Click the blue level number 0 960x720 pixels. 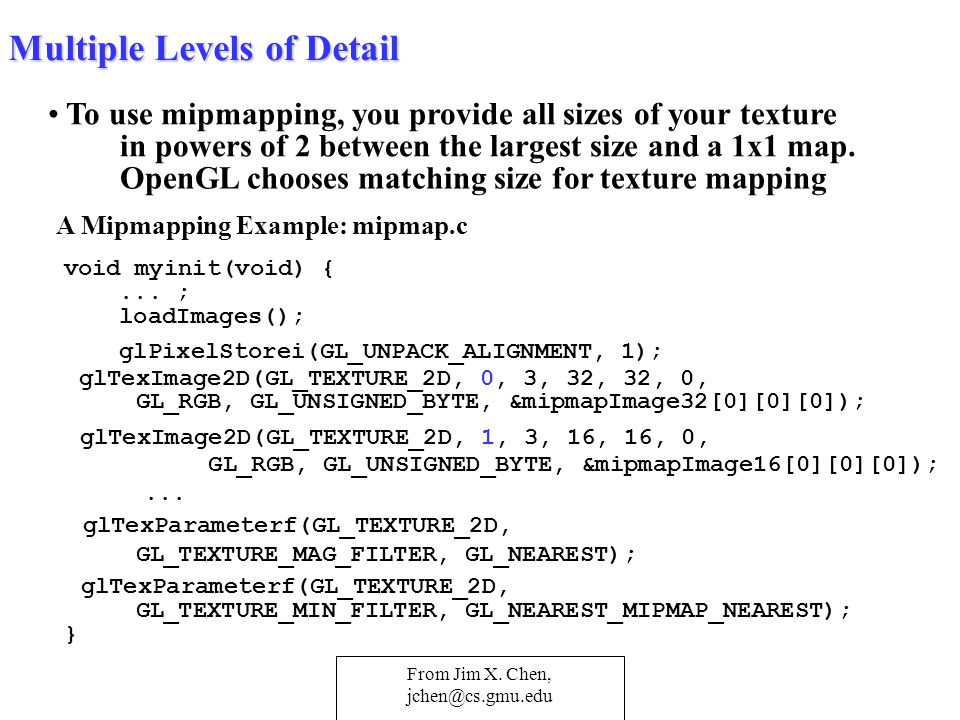(487, 378)
